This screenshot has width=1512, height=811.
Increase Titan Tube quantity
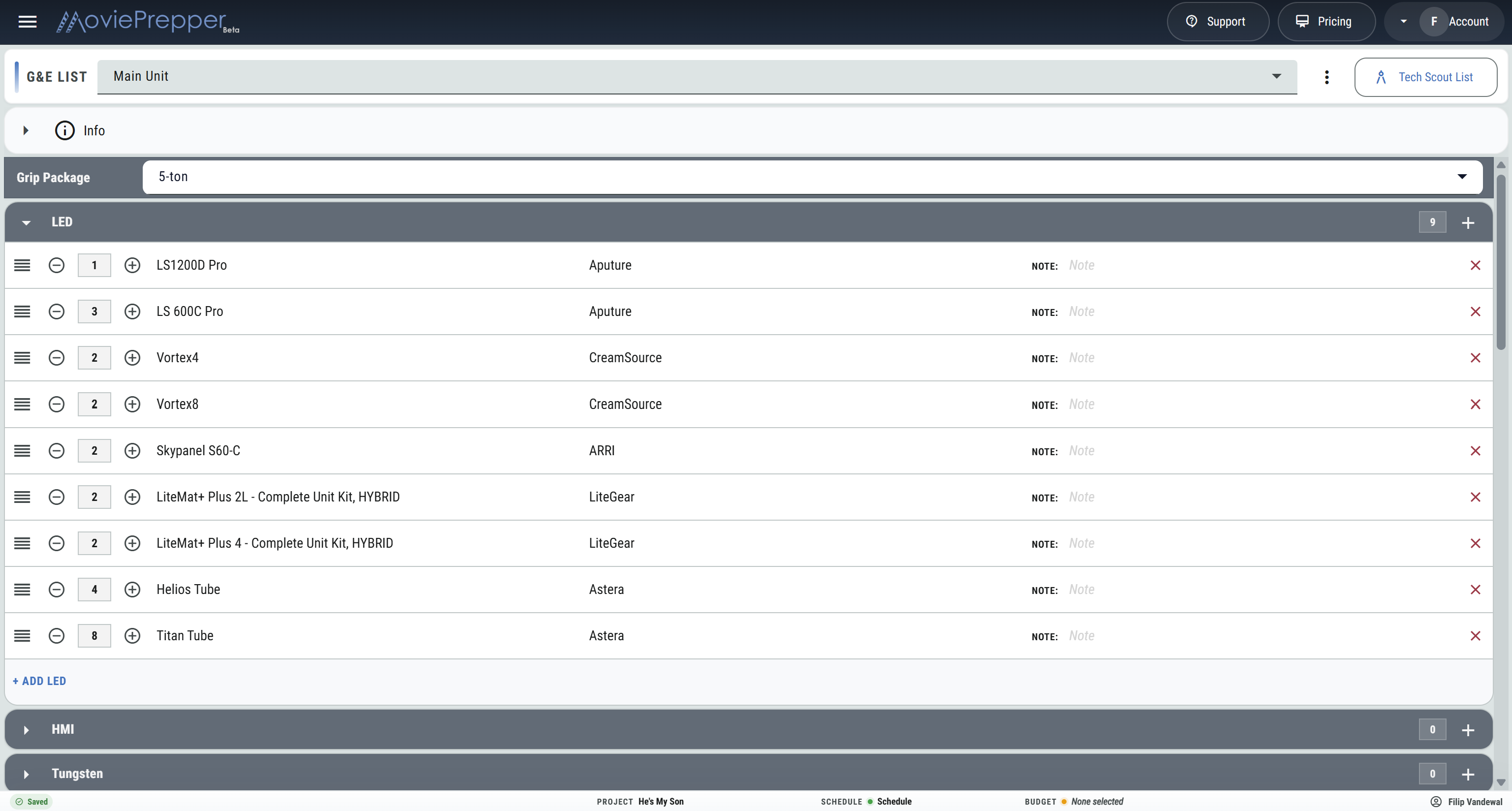point(132,635)
